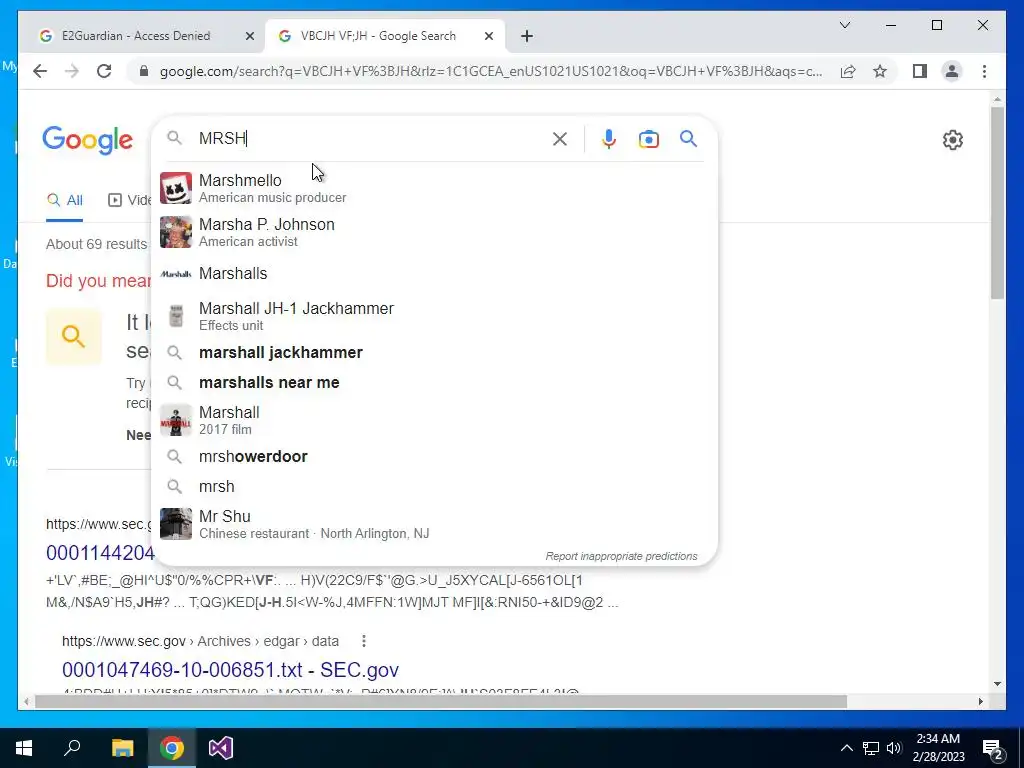The height and width of the screenshot is (768, 1024).
Task: Open Google Lens image search camera icon
Action: pos(648,139)
